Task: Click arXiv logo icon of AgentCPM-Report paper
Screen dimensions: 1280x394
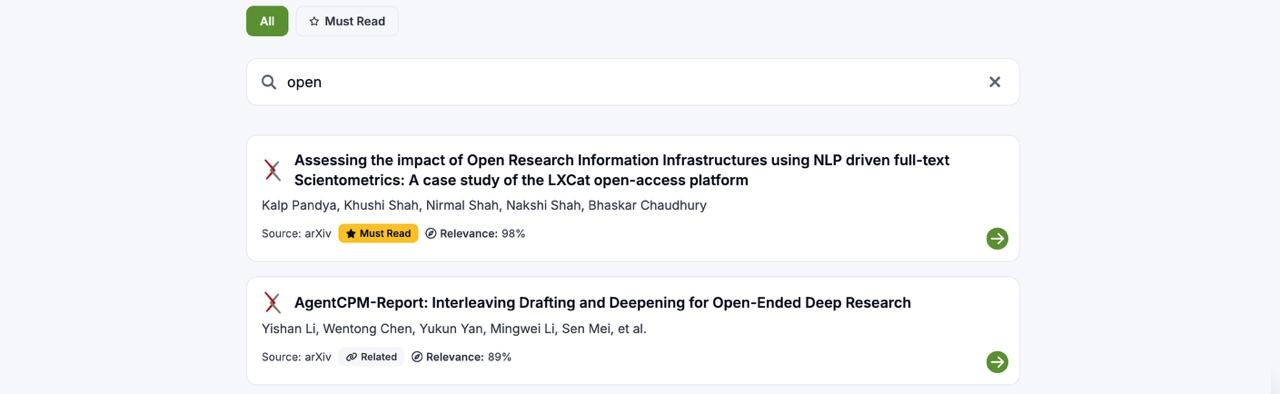Action: pyautogui.click(x=272, y=302)
